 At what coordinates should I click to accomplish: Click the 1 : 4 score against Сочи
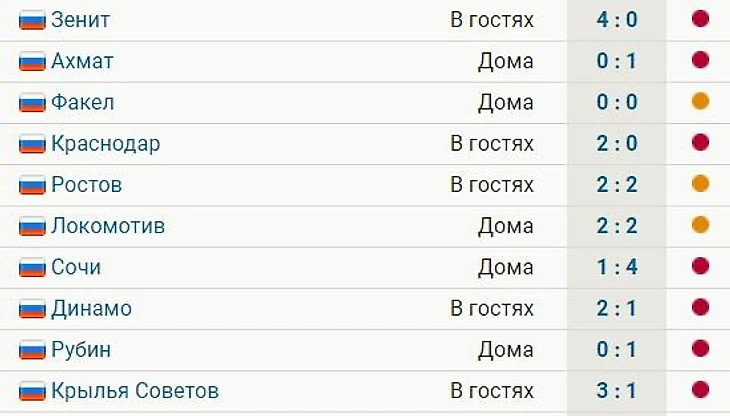(616, 267)
